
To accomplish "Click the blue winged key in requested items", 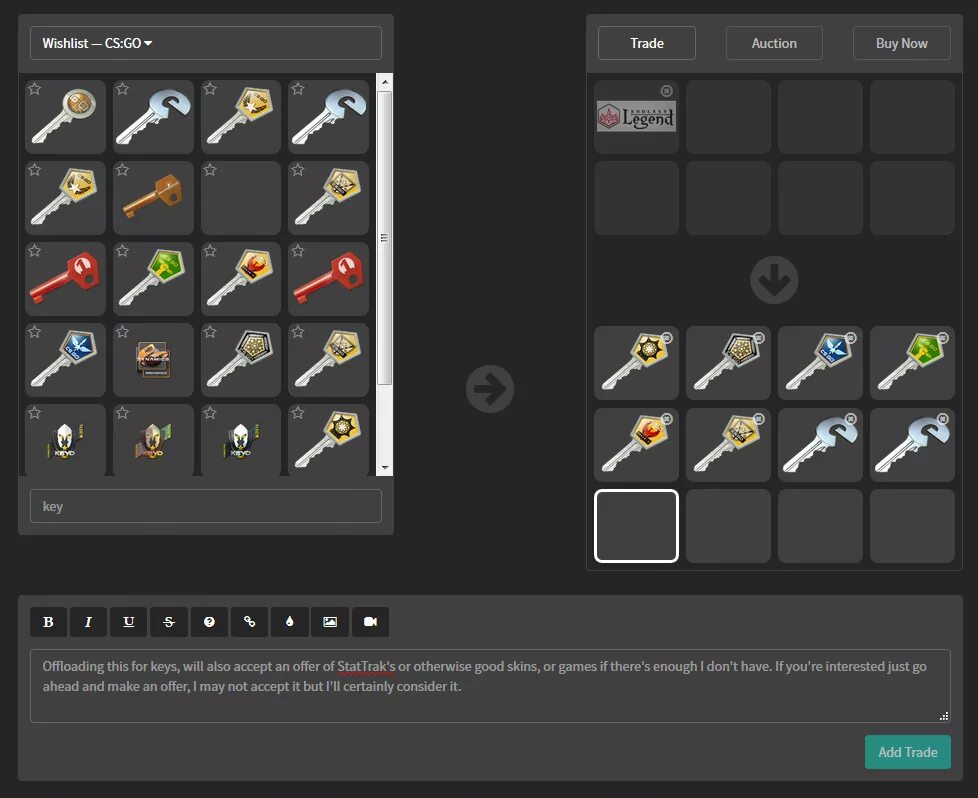I will pos(820,363).
